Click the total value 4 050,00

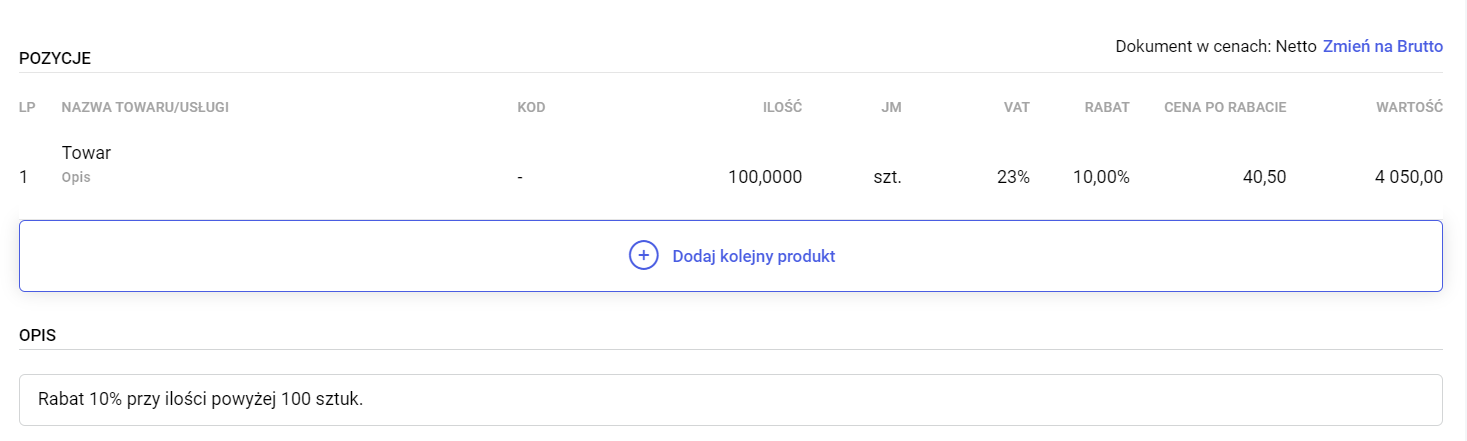(x=1407, y=177)
